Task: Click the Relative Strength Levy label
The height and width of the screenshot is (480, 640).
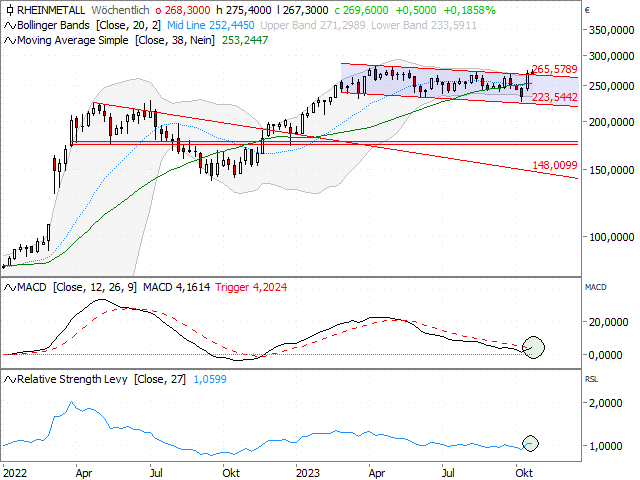Action: pyautogui.click(x=72, y=379)
